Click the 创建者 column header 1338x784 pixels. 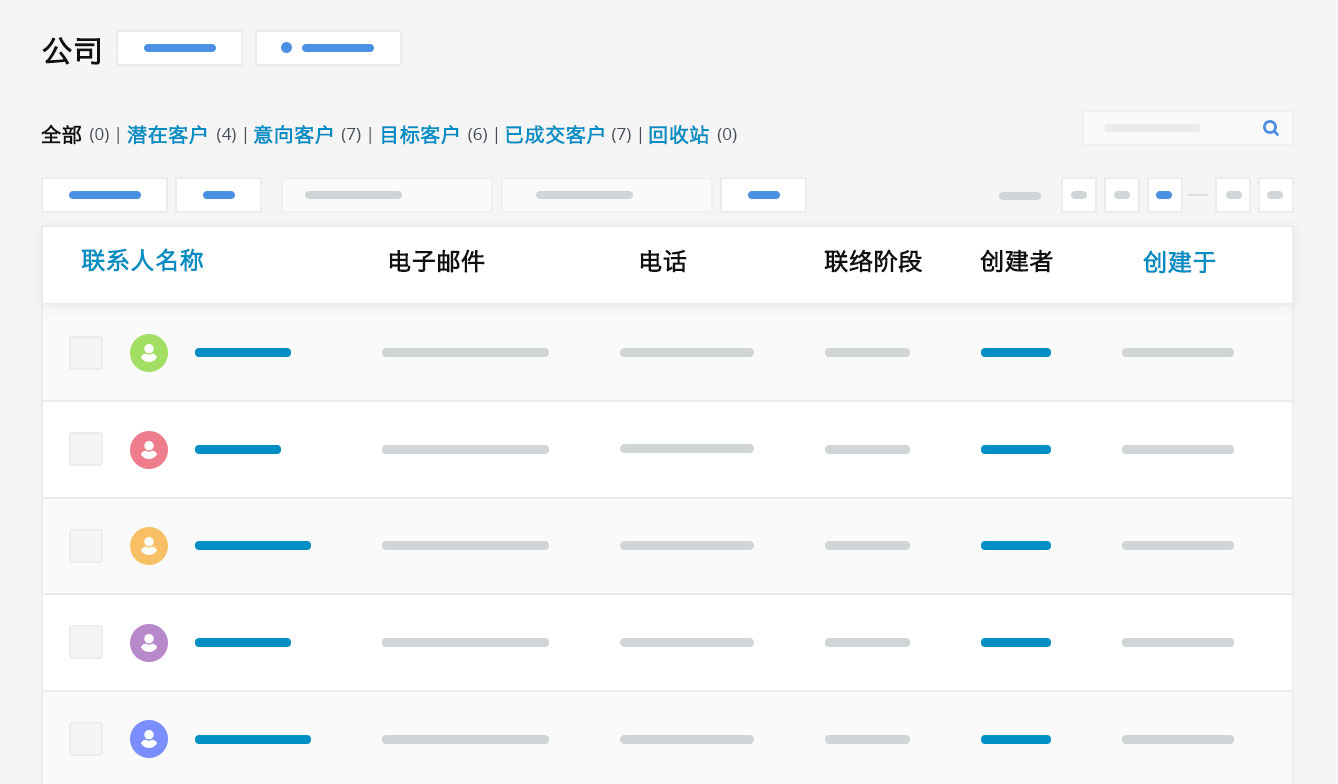pos(1016,262)
